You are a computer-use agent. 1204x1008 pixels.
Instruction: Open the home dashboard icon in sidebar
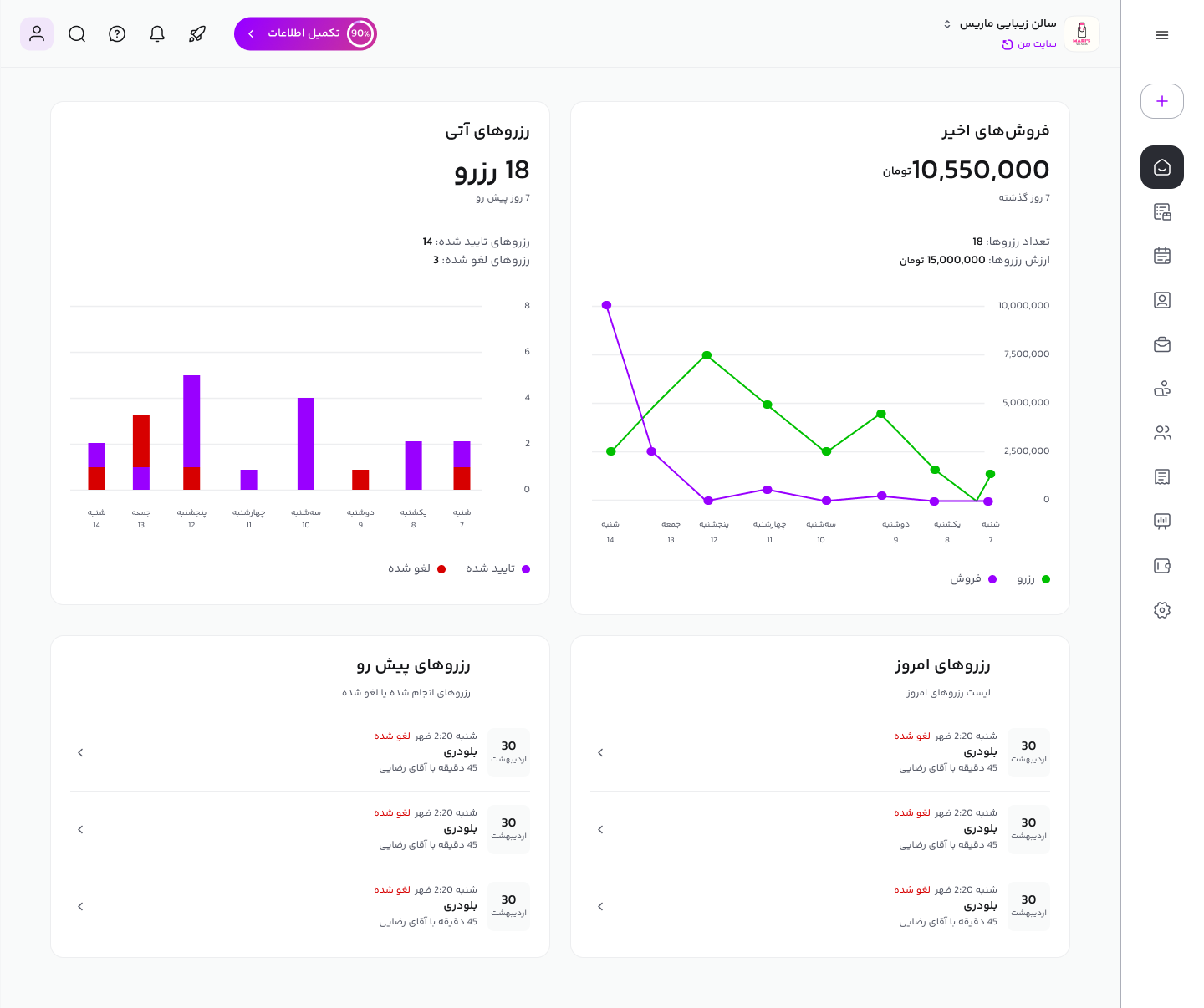(x=1161, y=167)
